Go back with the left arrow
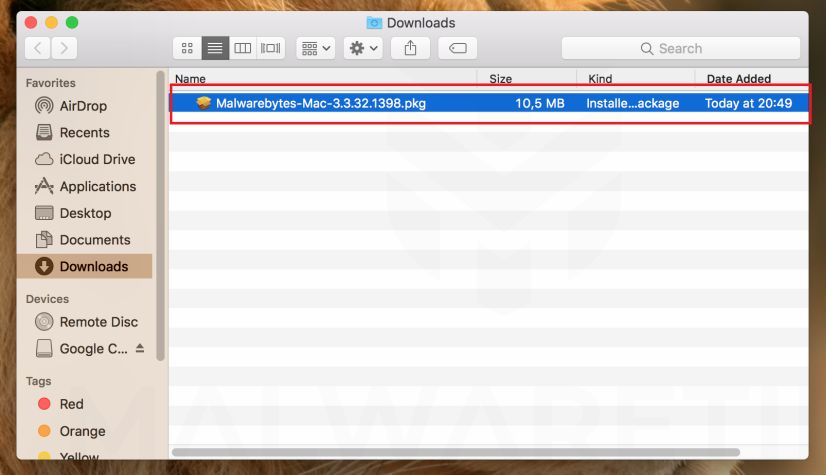 point(37,48)
